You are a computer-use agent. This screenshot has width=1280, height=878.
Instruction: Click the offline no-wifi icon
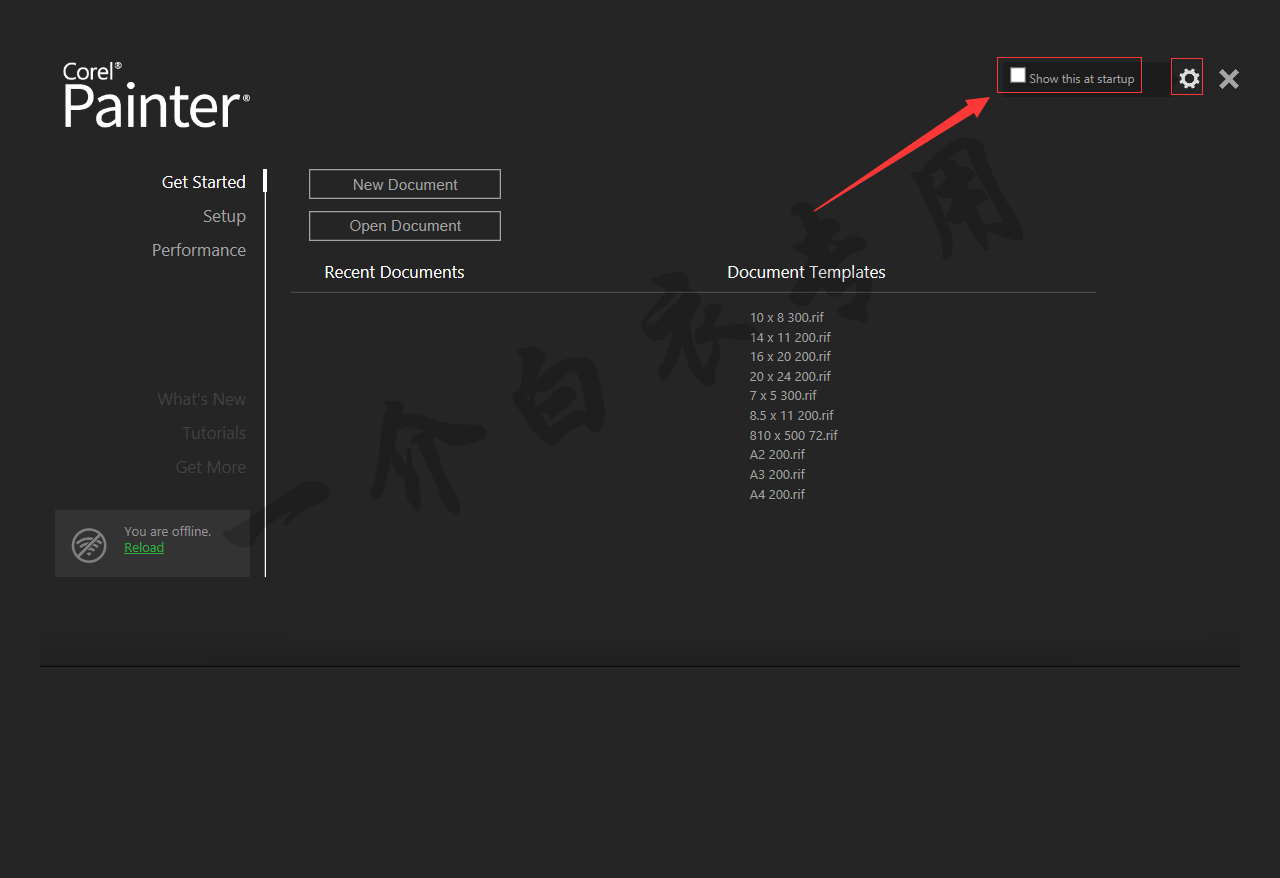tap(89, 545)
